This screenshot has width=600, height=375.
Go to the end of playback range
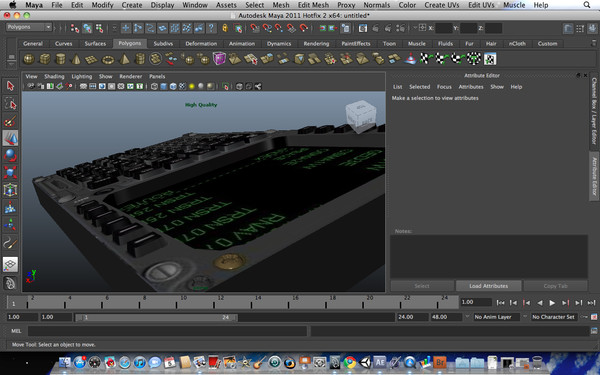click(591, 303)
